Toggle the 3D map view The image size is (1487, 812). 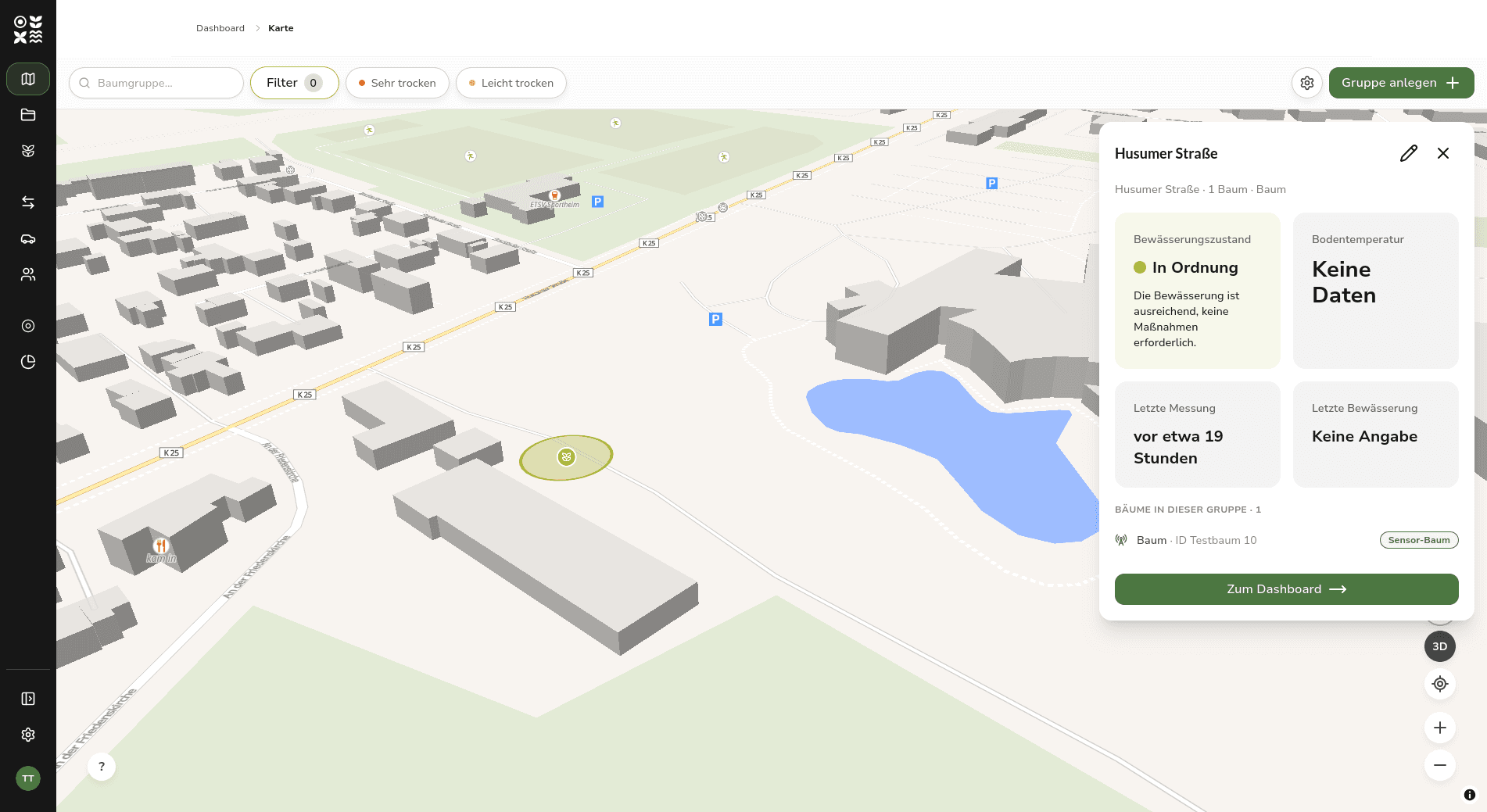tap(1440, 646)
